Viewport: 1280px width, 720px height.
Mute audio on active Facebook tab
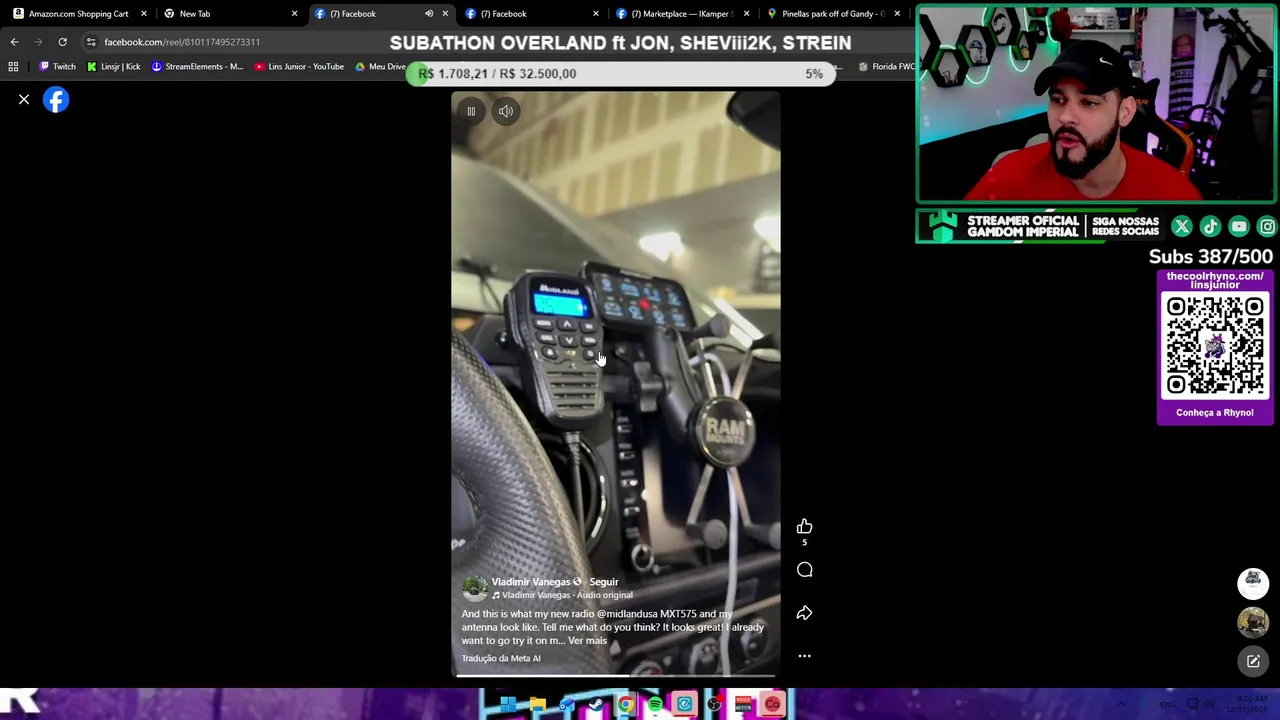pos(429,14)
